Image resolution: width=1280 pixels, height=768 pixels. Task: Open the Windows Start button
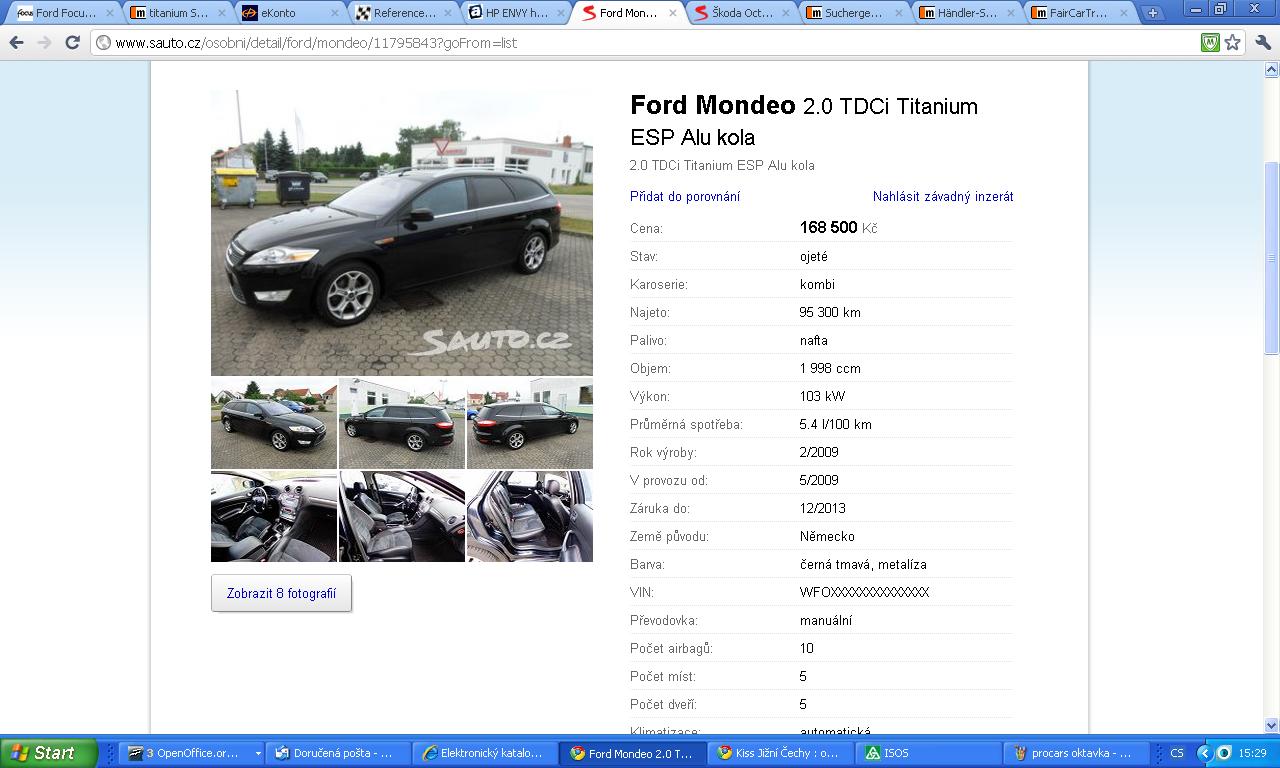(49, 753)
